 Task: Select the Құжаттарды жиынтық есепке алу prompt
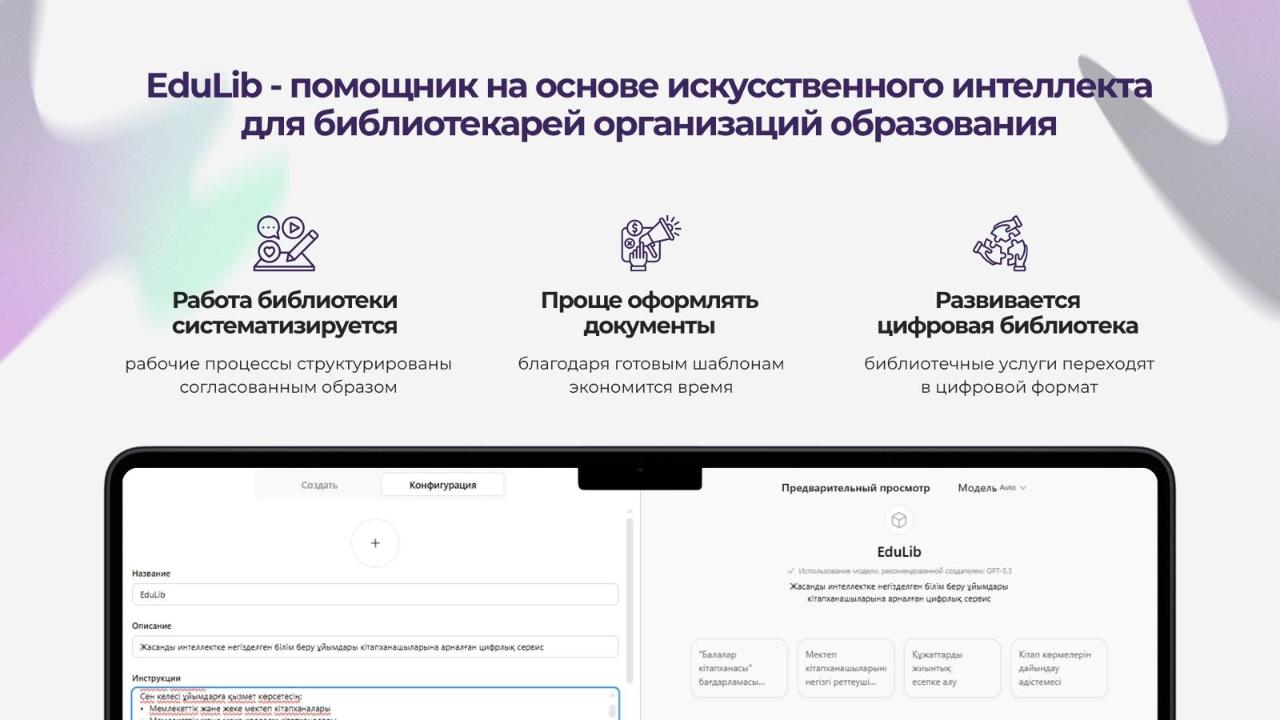coord(952,668)
